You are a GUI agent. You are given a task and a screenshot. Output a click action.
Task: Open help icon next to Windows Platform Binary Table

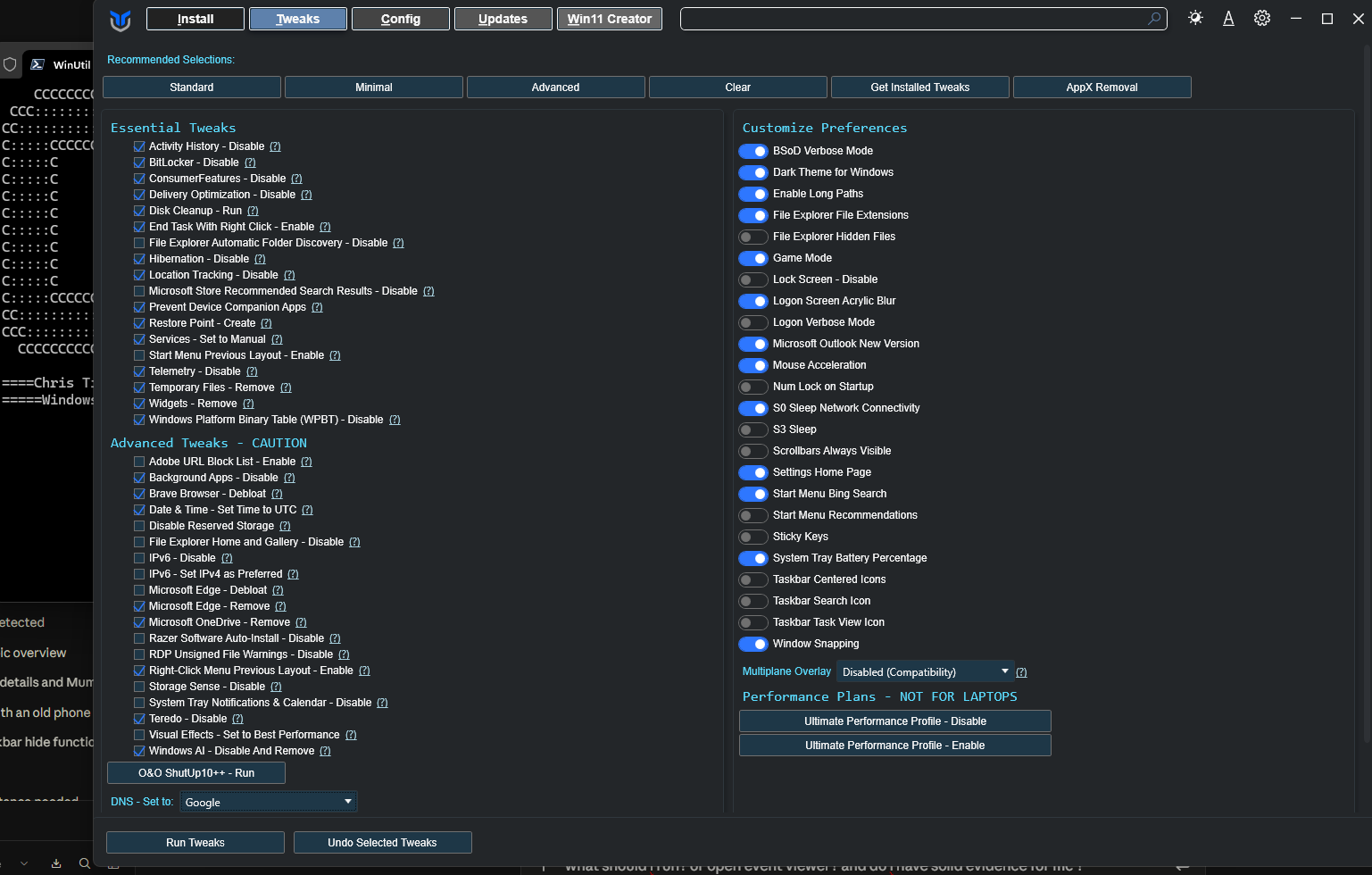395,420
